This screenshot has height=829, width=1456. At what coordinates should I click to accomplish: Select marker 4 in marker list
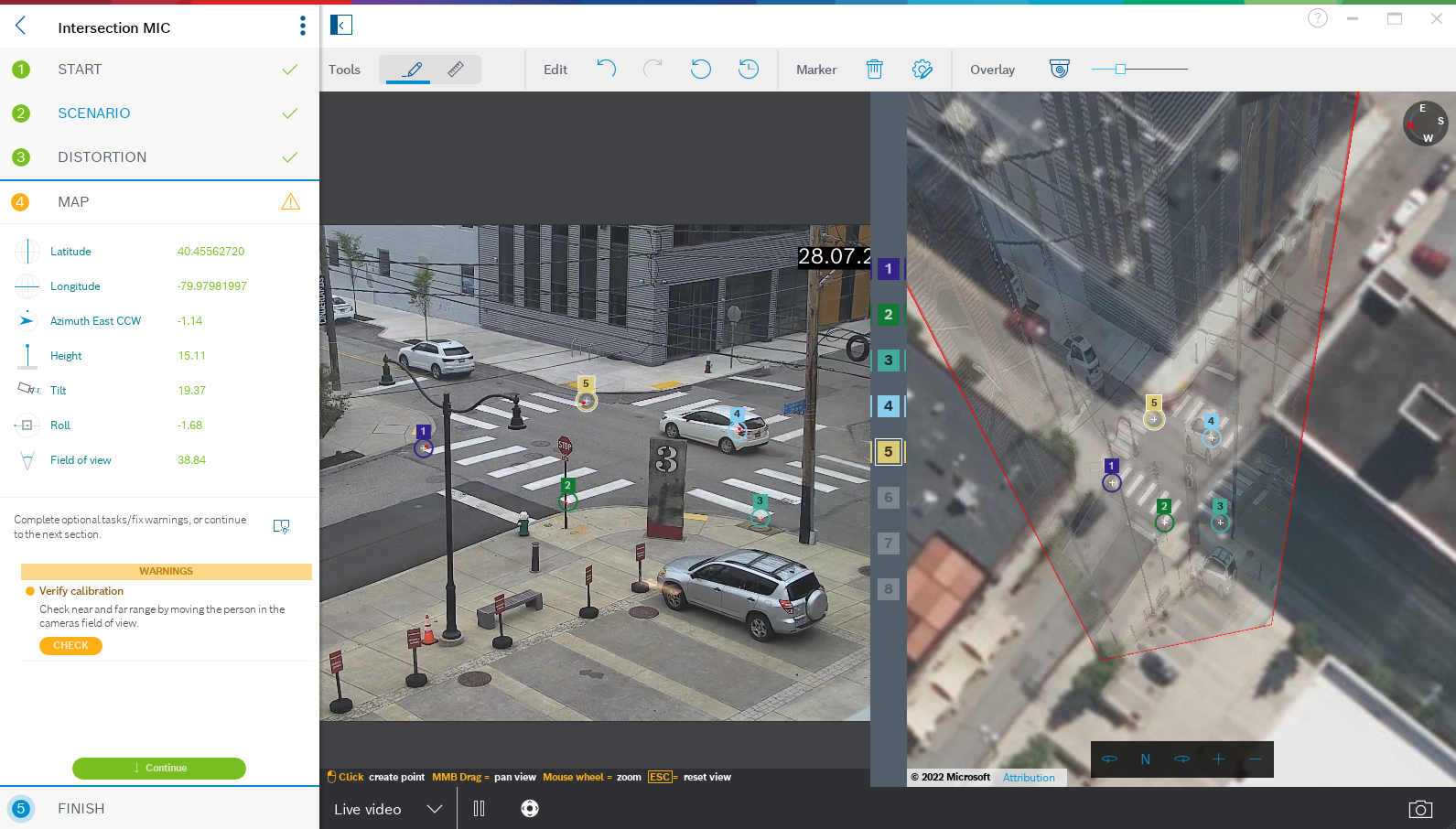[888, 406]
